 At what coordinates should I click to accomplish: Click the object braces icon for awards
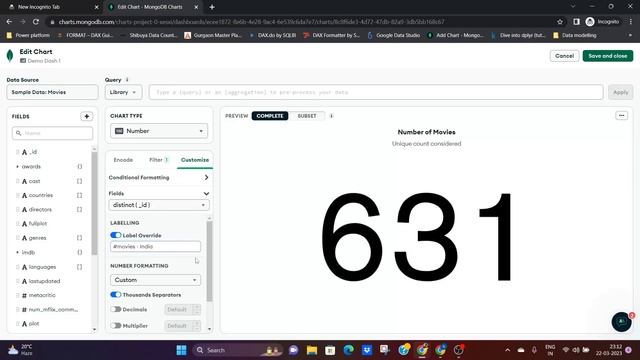click(x=80, y=167)
